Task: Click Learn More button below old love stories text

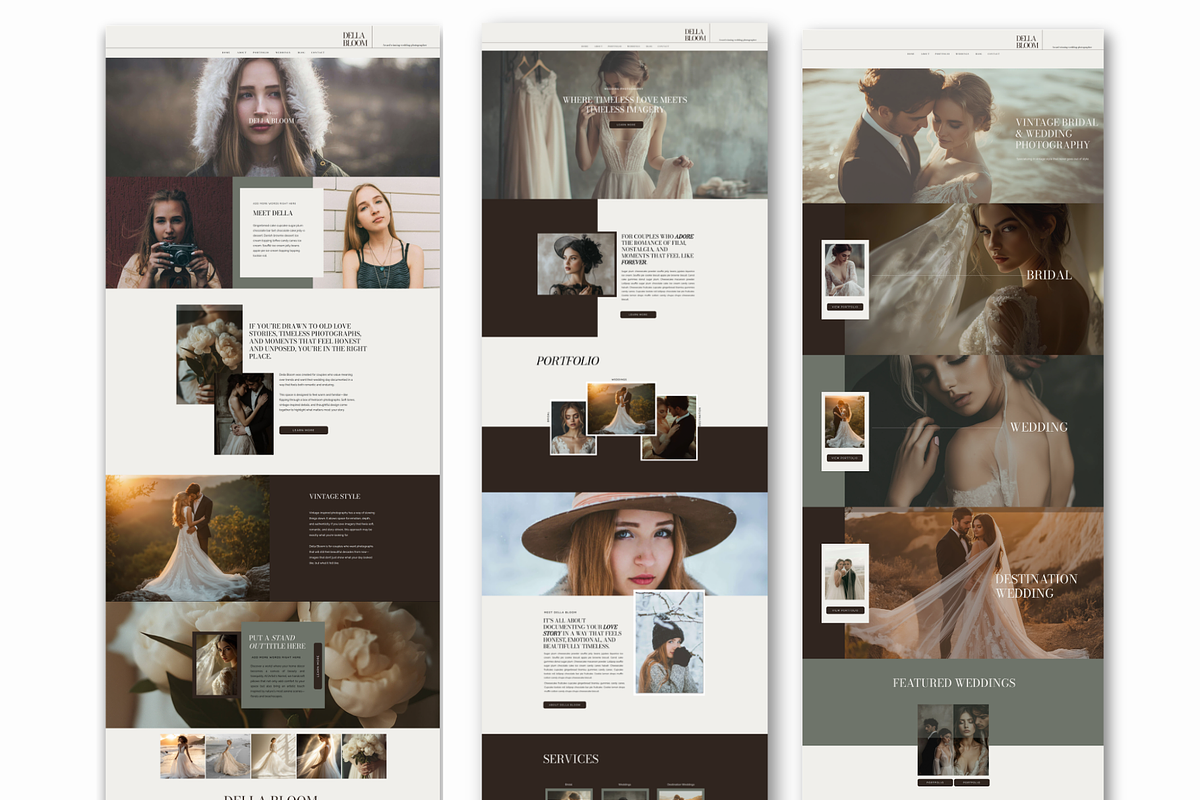Action: (304, 430)
